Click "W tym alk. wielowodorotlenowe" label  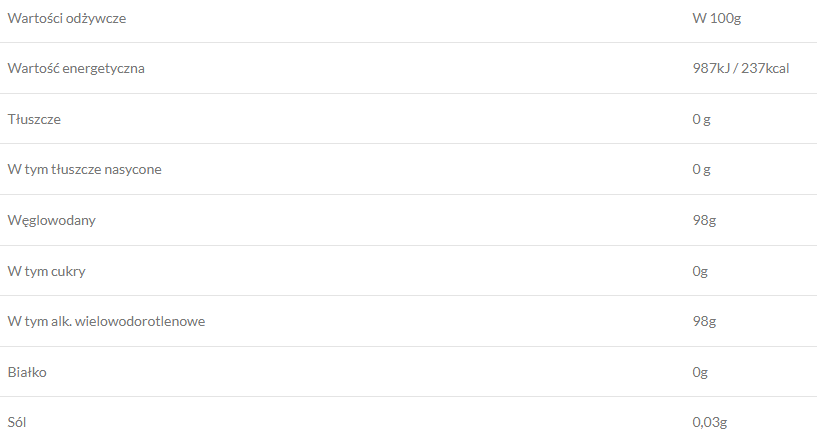(107, 321)
